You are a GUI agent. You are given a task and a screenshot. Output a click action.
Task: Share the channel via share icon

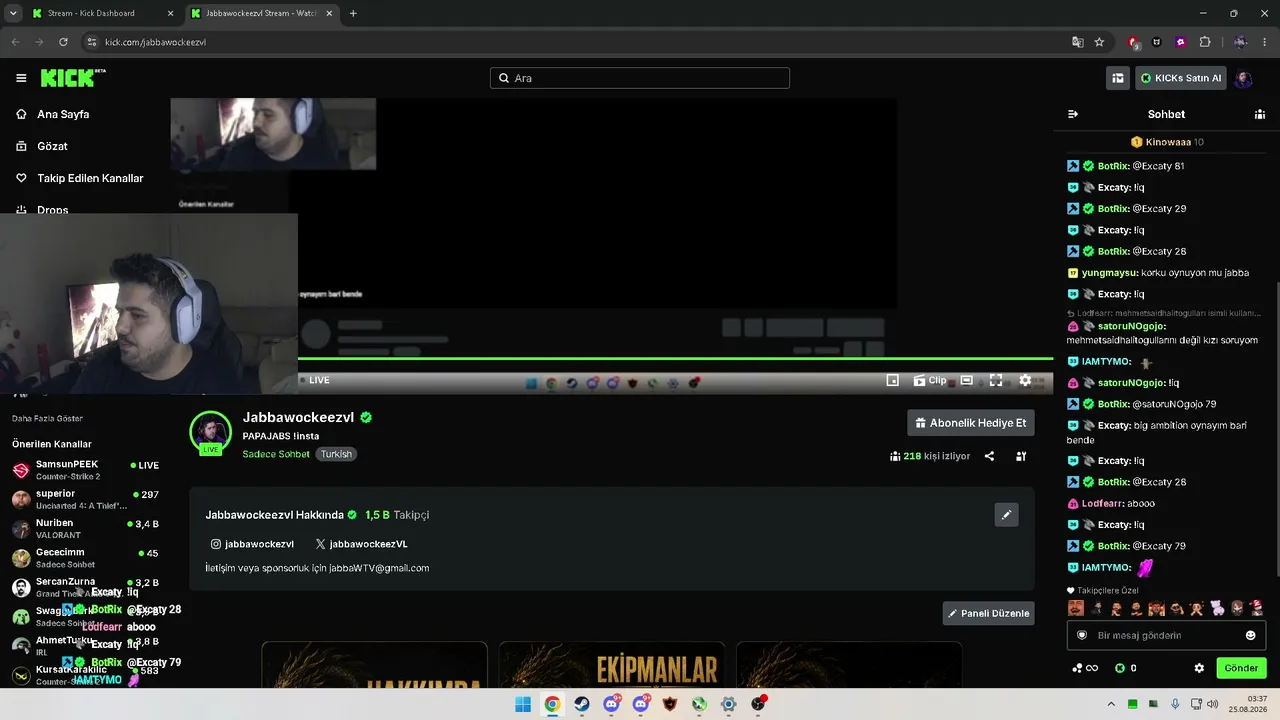(989, 456)
